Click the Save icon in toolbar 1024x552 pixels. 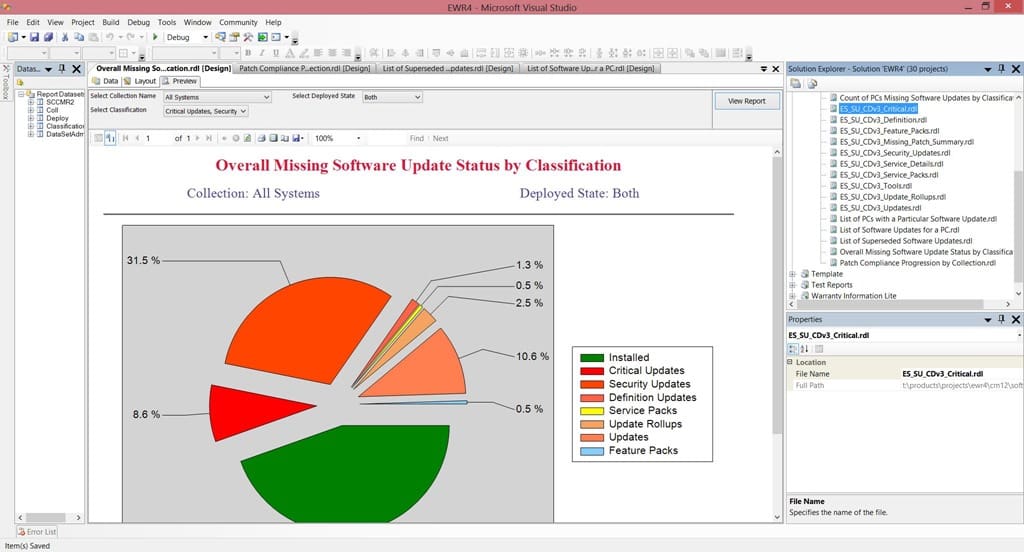34,37
